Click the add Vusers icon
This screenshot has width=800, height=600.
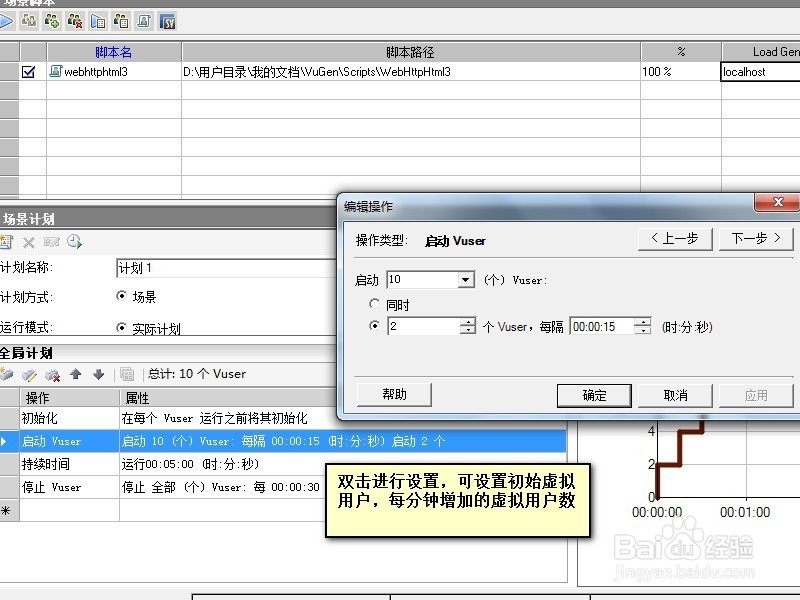52,20
